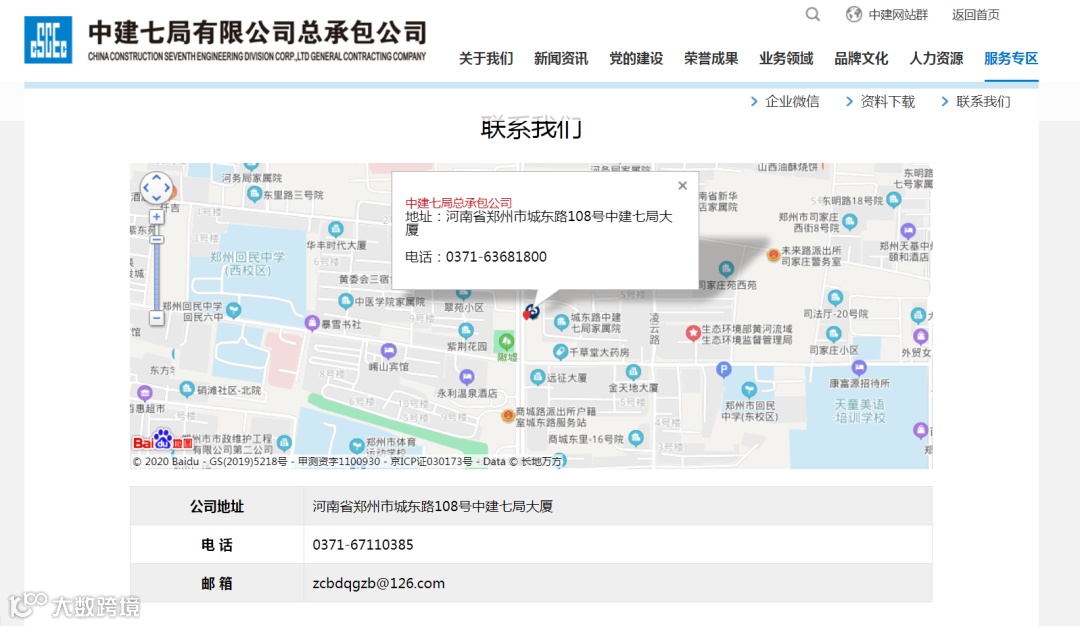Select the 司法厅-20号院 map marker
The width and height of the screenshot is (1080, 626).
pyautogui.click(x=835, y=298)
